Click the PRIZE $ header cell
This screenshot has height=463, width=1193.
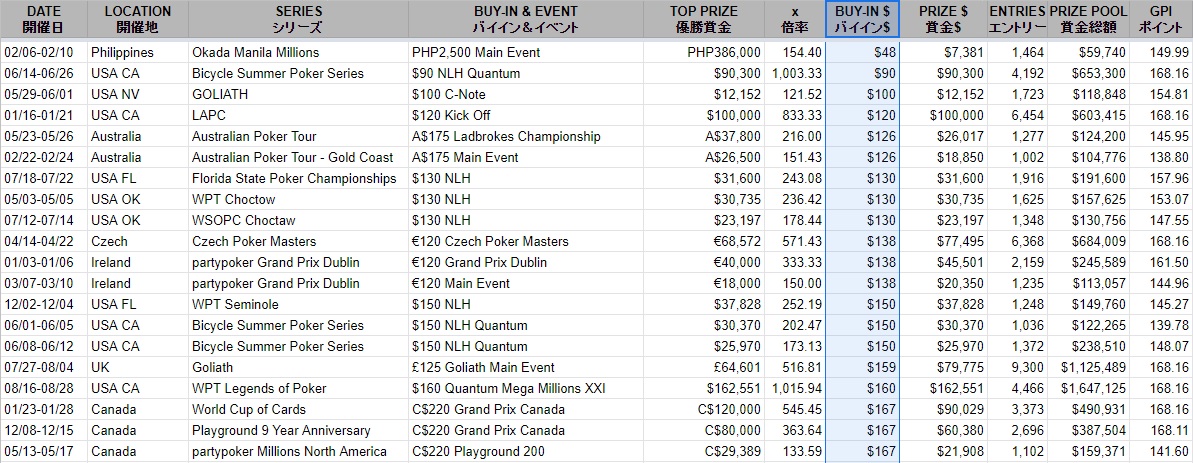coord(943,19)
